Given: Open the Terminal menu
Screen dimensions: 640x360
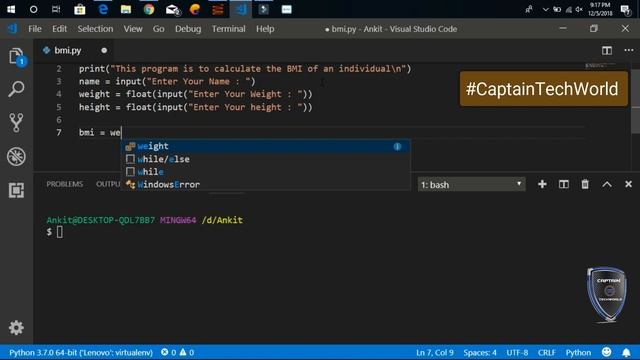Looking at the screenshot, I should click(229, 29).
